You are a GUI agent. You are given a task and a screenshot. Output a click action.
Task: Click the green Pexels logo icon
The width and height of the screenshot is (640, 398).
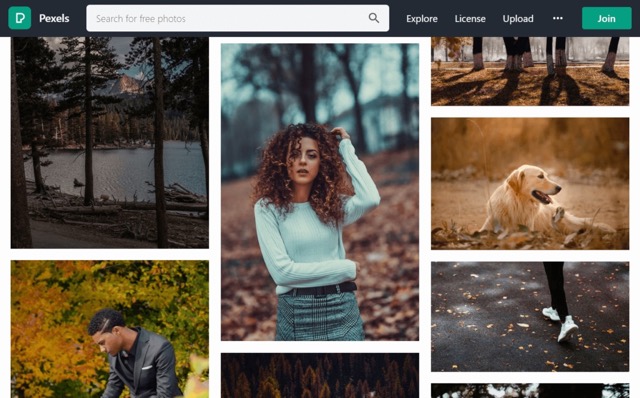[x=20, y=18]
